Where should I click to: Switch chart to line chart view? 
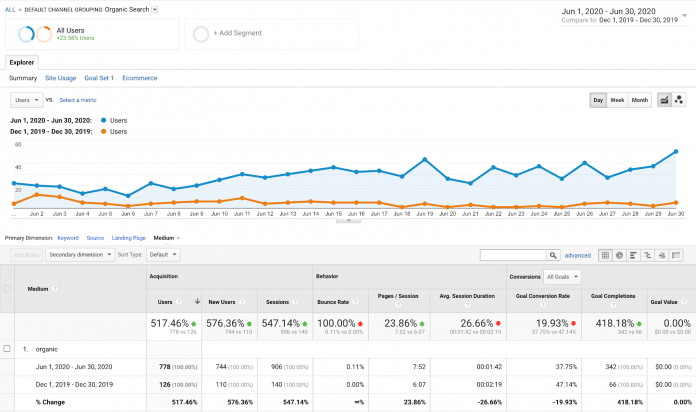(664, 100)
